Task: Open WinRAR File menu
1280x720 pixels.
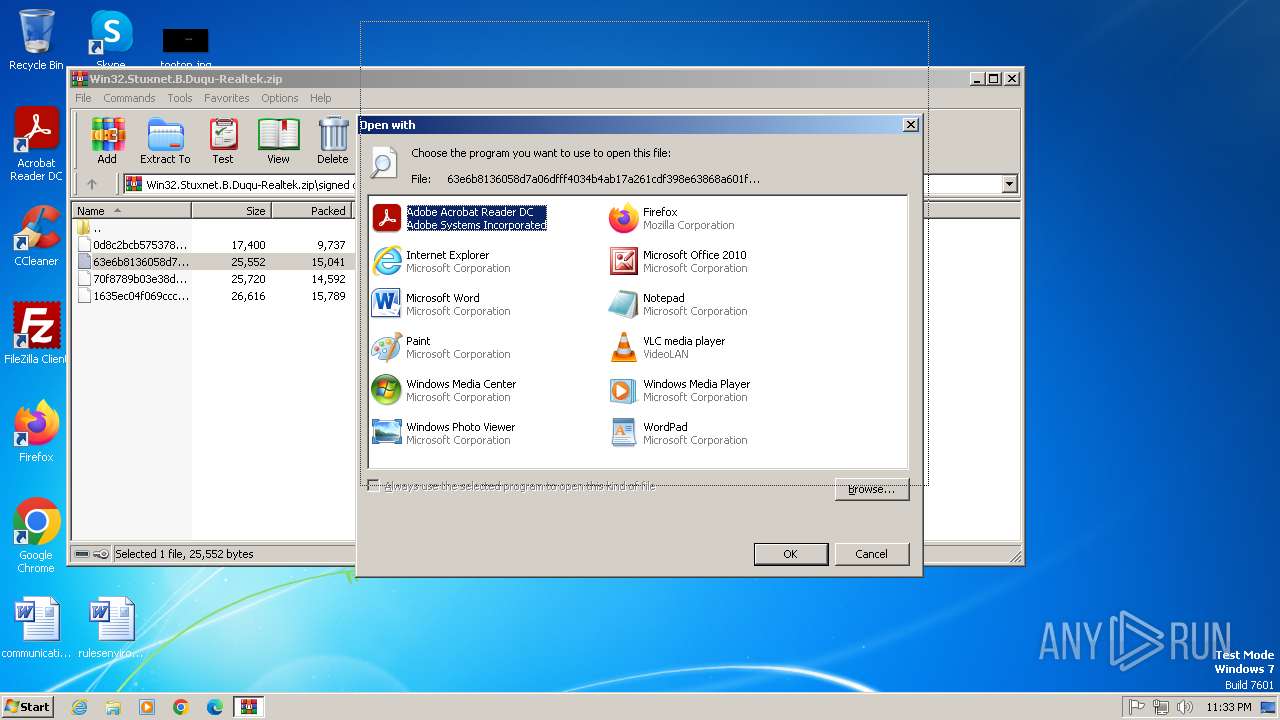Action: tap(83, 98)
